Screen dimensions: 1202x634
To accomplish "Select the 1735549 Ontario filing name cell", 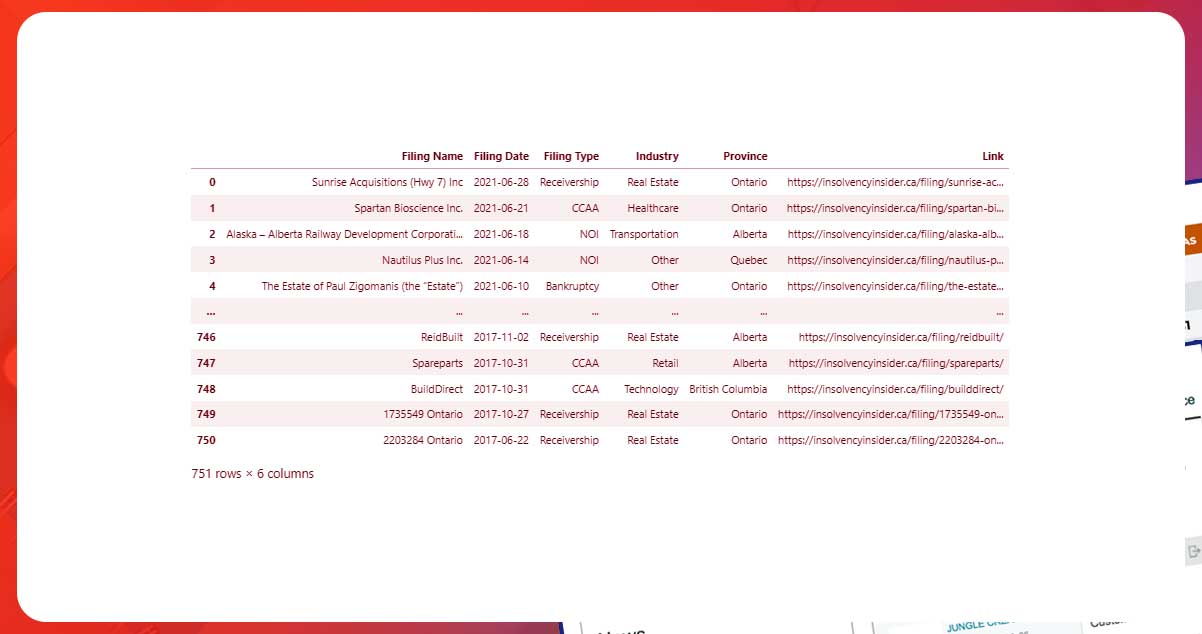I will coord(423,414).
